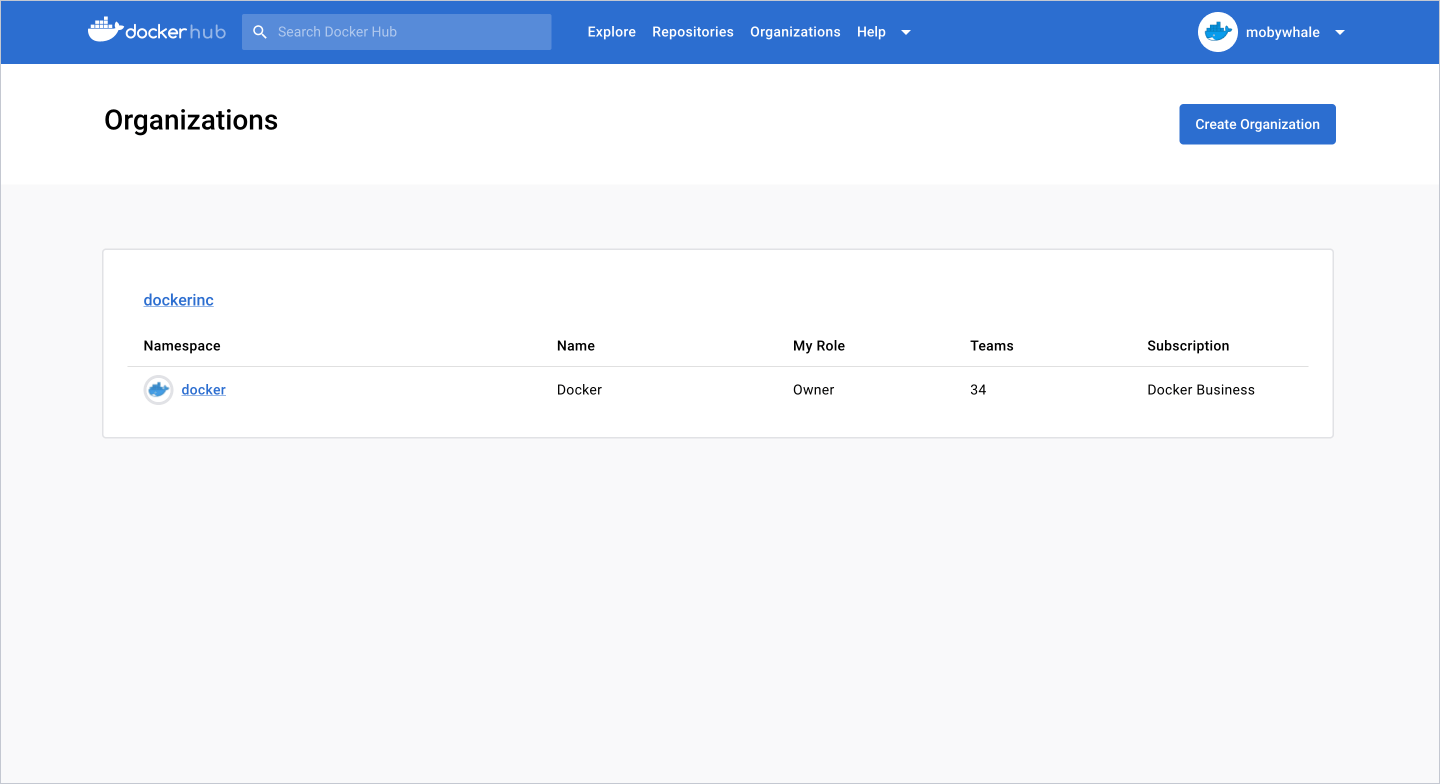Click the mobywhale username
This screenshot has width=1440, height=784.
(1282, 32)
